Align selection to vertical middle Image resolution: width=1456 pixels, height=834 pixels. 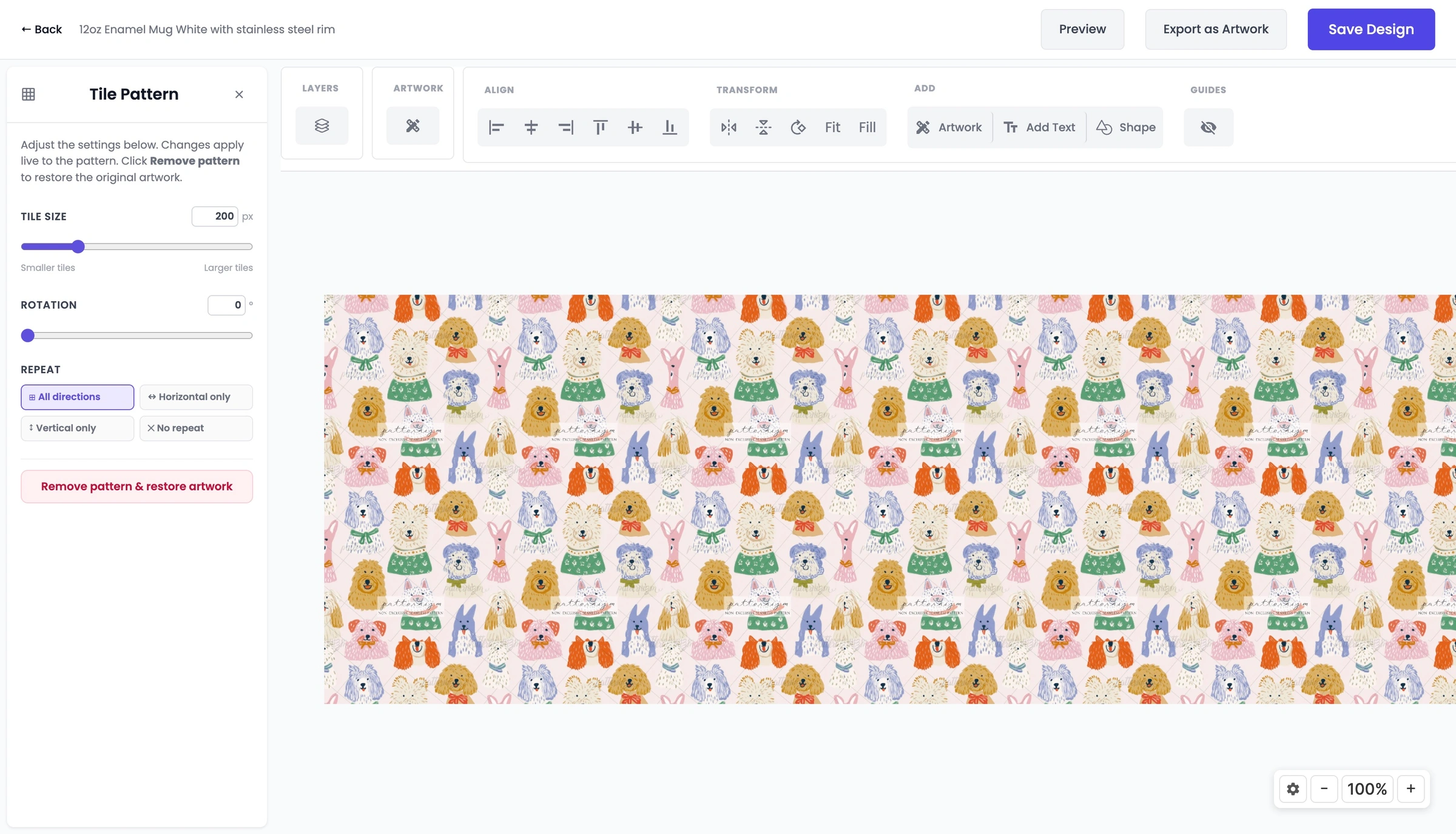[x=635, y=127]
